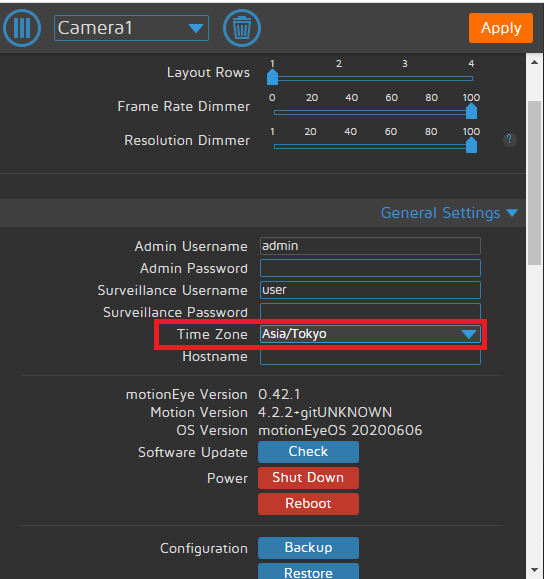Image resolution: width=544 pixels, height=579 pixels.
Task: Click the Surveillance Password field
Action: pyautogui.click(x=370, y=312)
